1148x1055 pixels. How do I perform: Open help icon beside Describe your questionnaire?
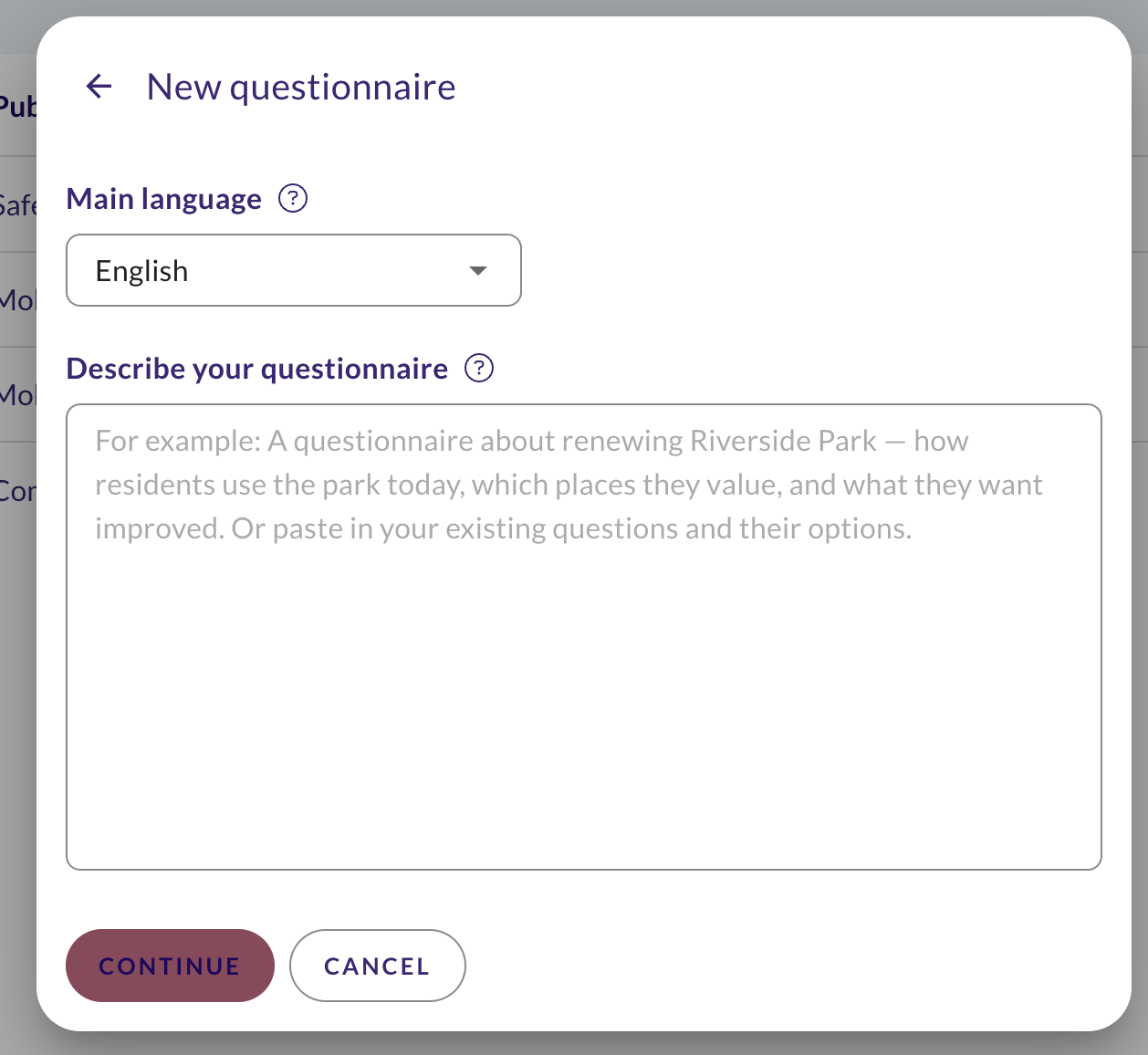tap(479, 368)
